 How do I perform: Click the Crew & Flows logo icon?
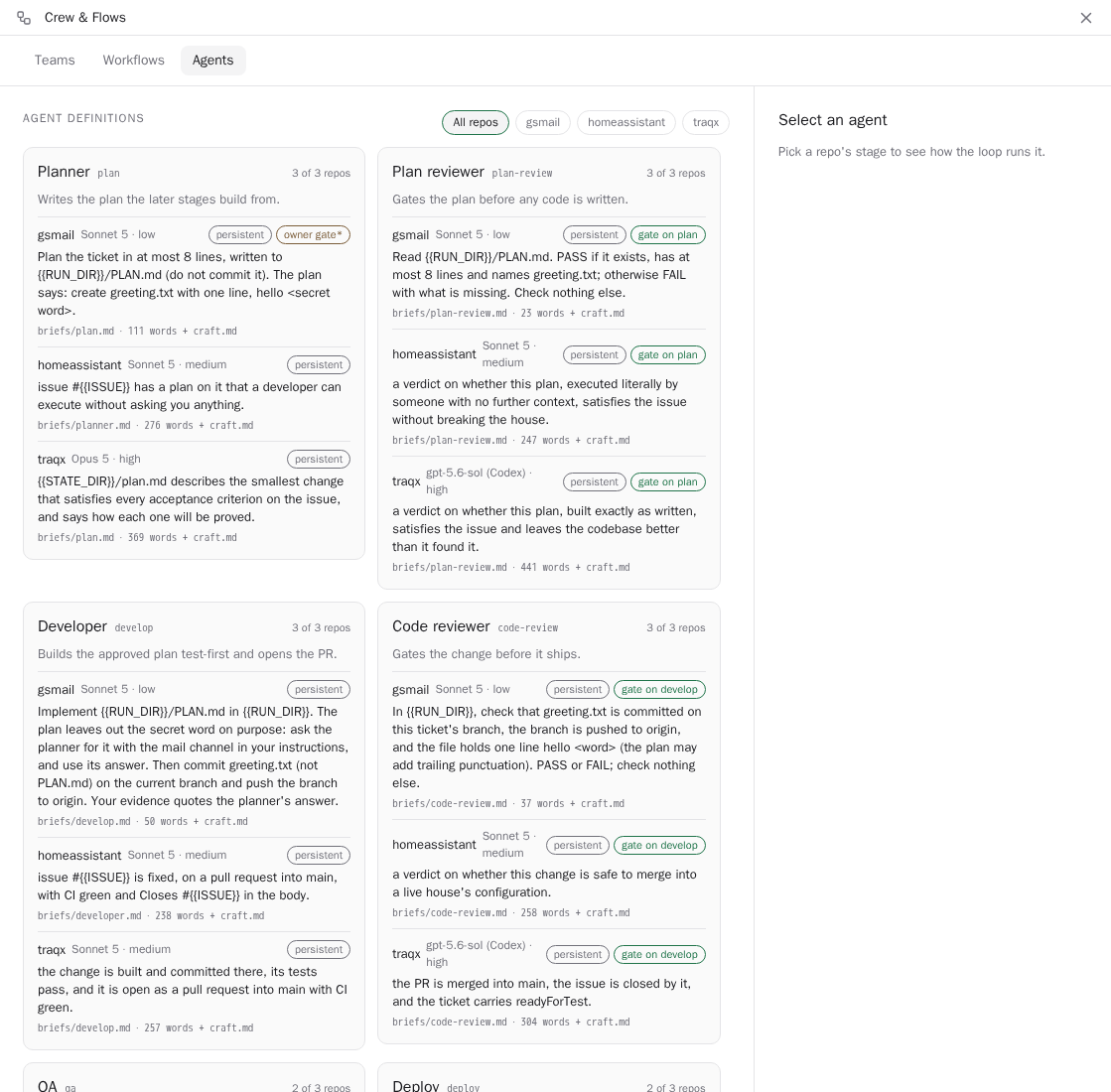click(24, 18)
